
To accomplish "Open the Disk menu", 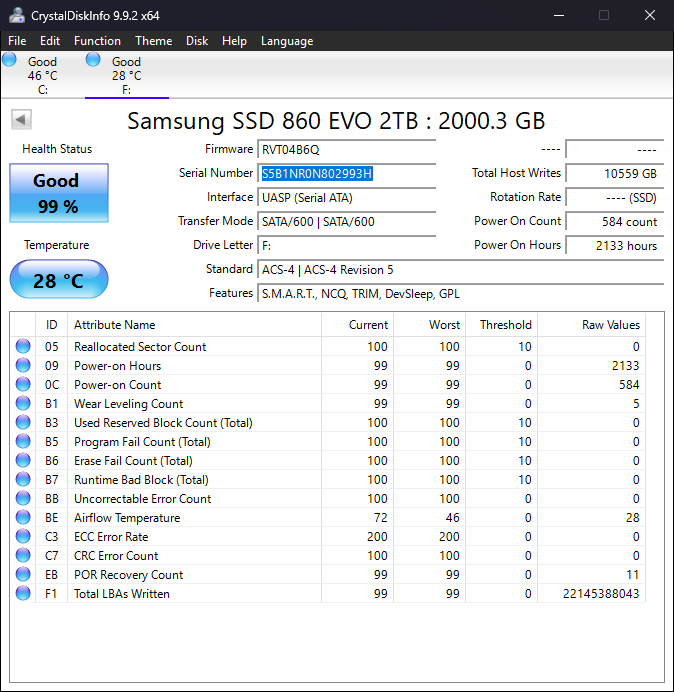I will (x=197, y=41).
